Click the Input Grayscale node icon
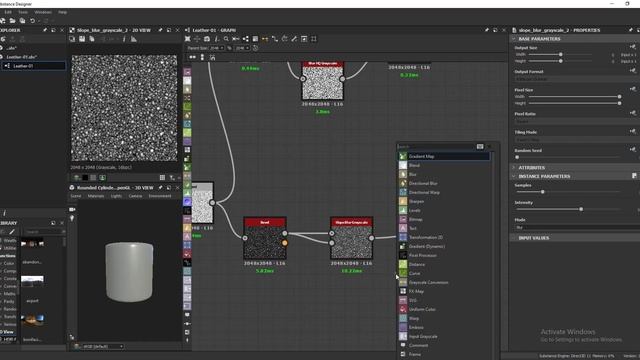 [403, 336]
